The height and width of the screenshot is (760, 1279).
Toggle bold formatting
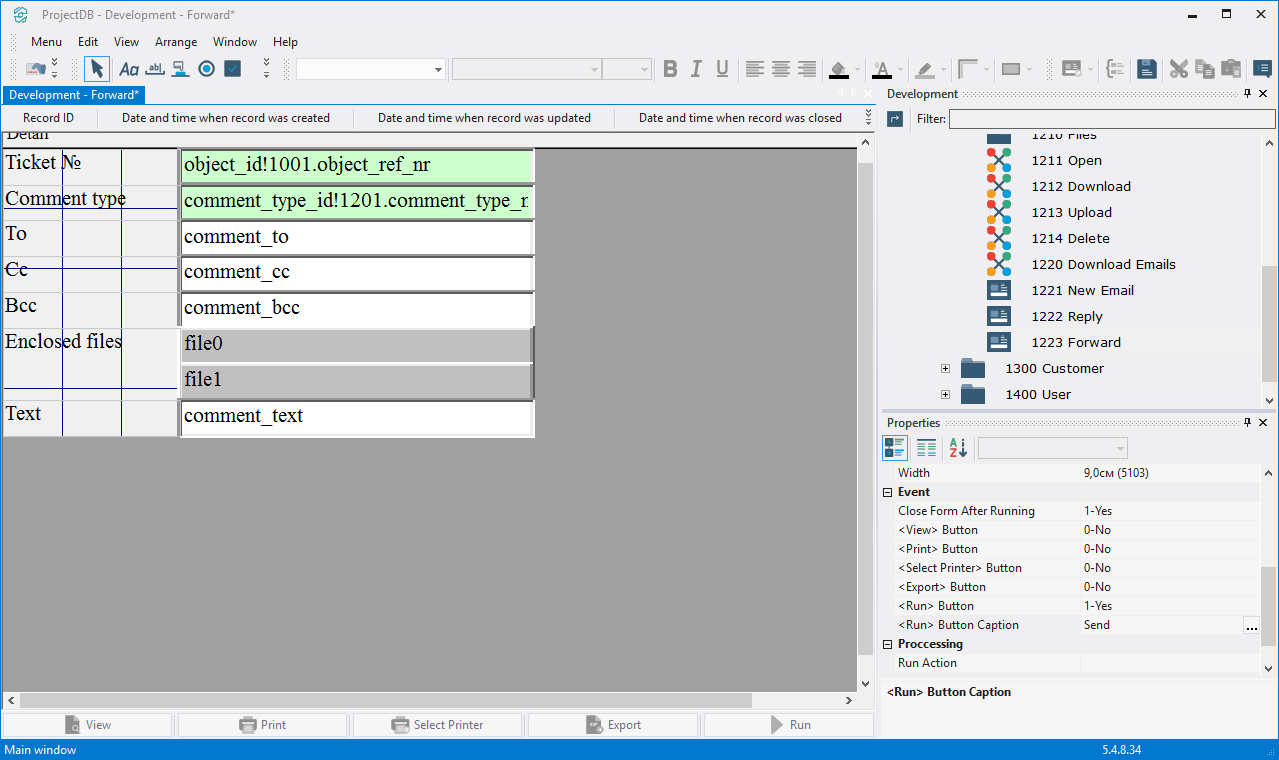(670, 69)
